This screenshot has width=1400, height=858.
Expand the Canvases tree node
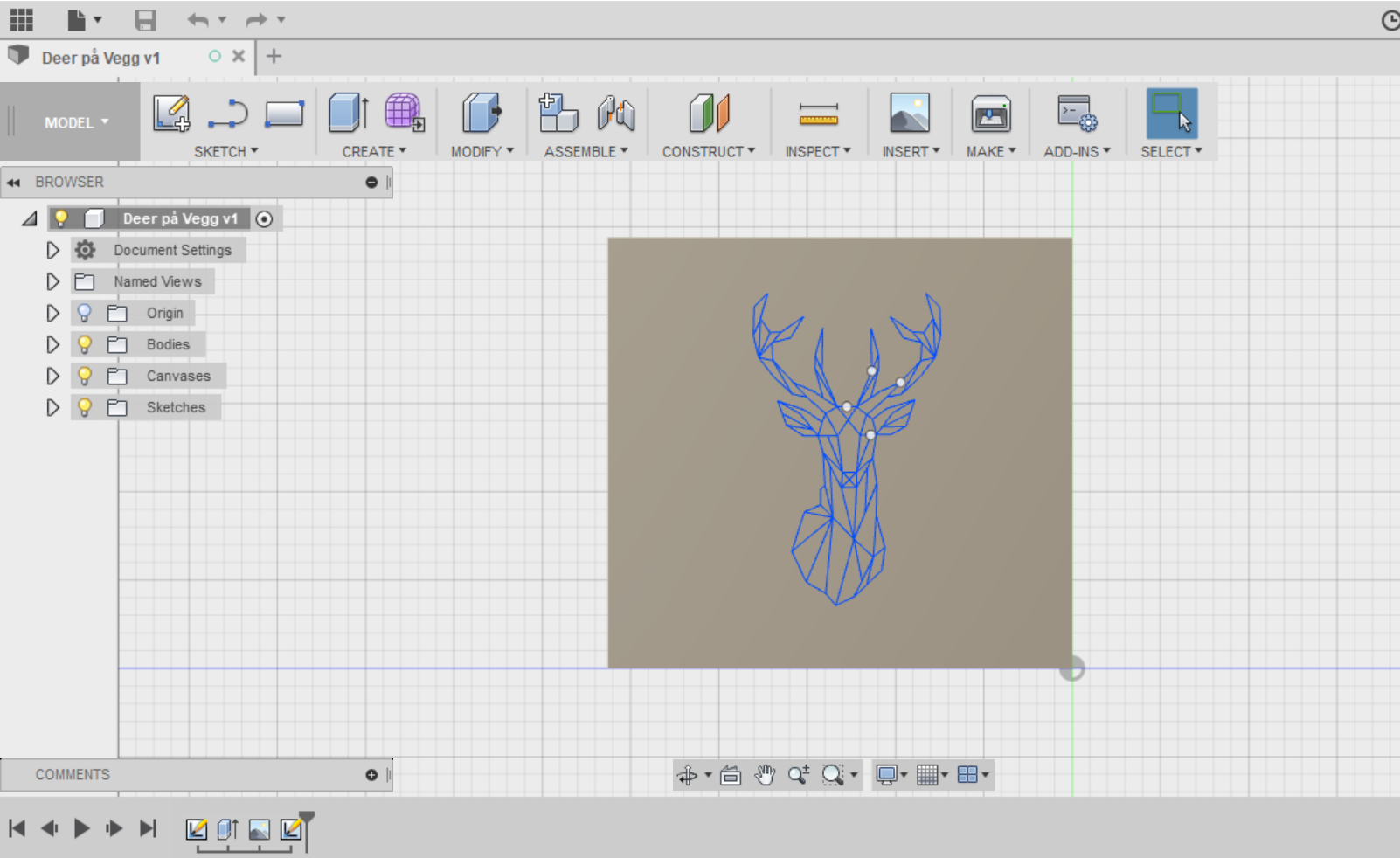pyautogui.click(x=52, y=376)
